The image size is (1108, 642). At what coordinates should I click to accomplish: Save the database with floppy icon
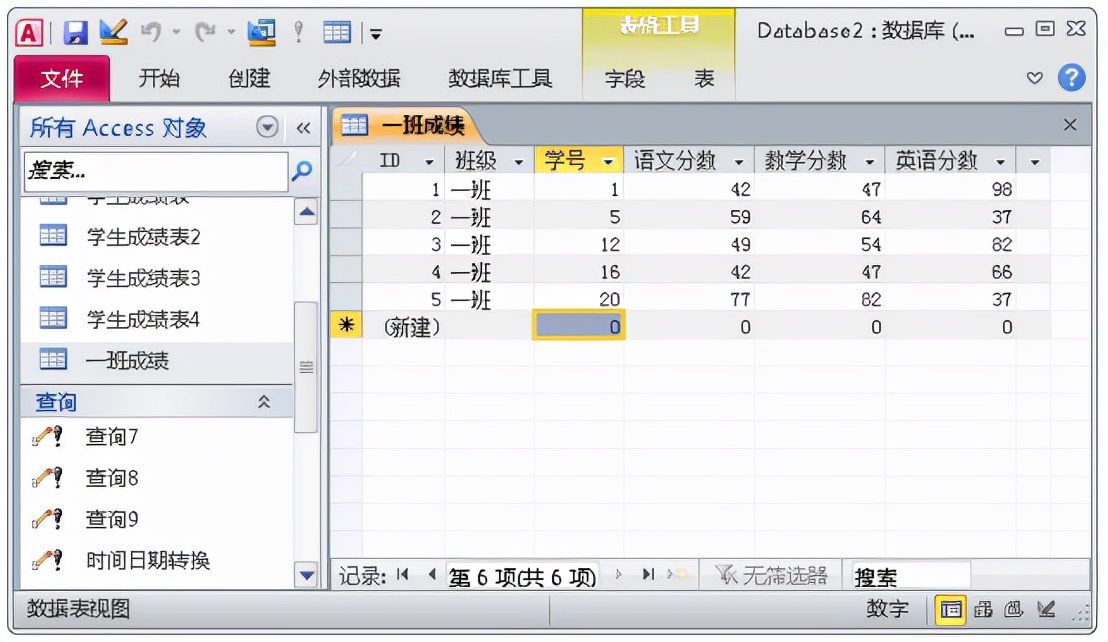75,32
